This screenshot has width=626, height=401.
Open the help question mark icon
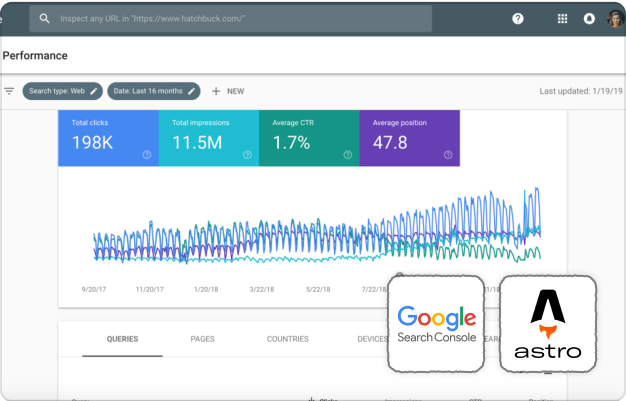pyautogui.click(x=518, y=18)
